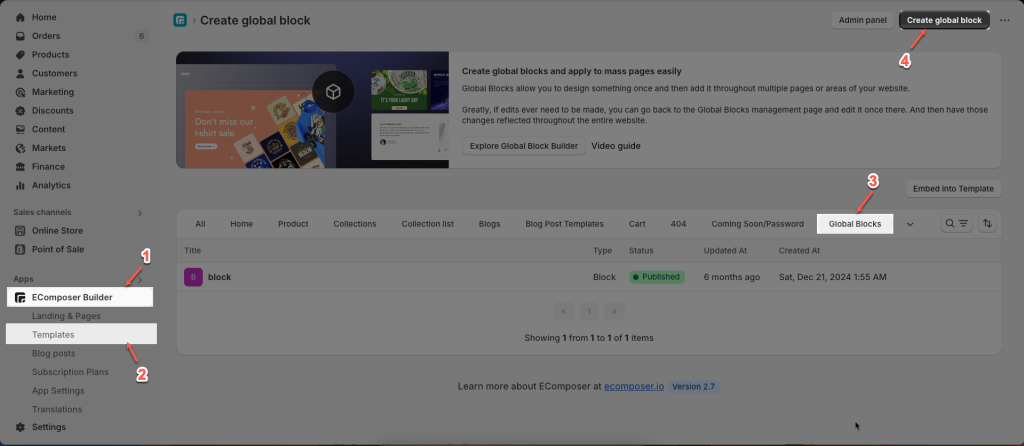This screenshot has height=446, width=1024.
Task: Open the Video guide link
Action: (616, 146)
